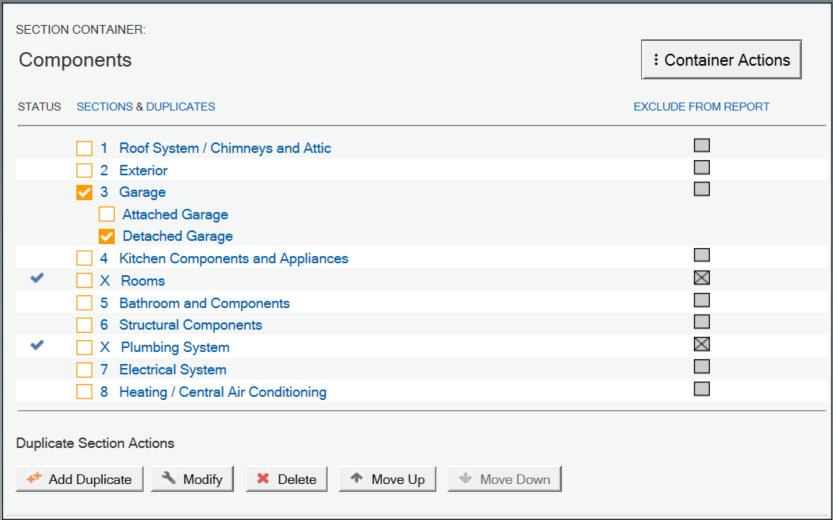Open the Bathroom and Components link
This screenshot has width=833, height=520.
point(205,303)
